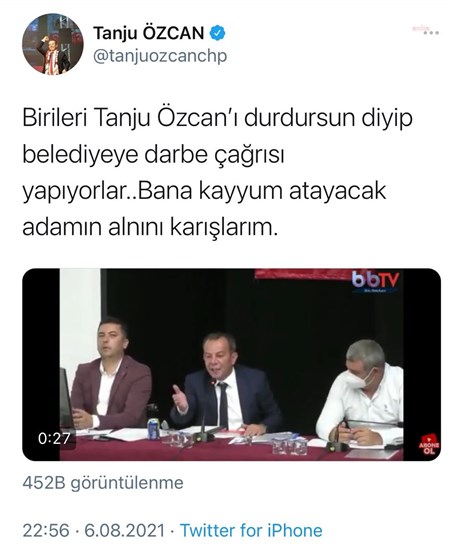
Task: Click the microphone in front of the speaker
Action: [x=205, y=409]
